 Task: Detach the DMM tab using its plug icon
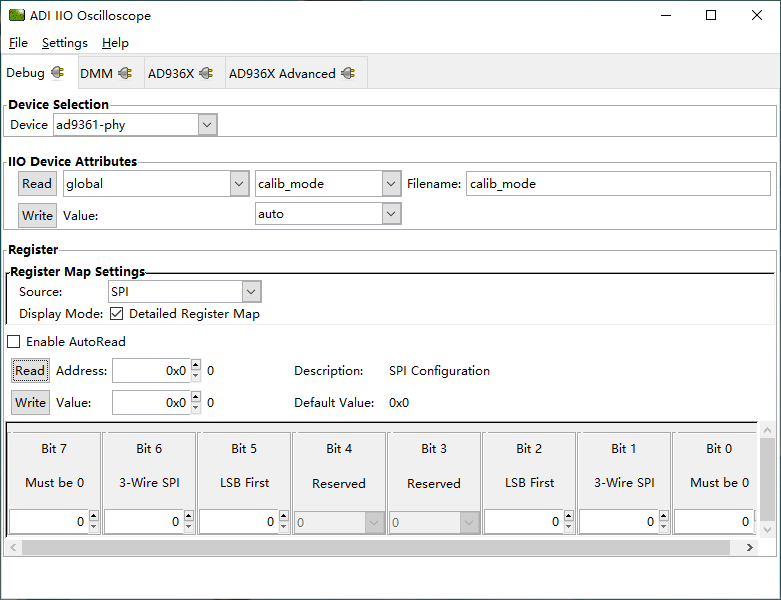[125, 73]
